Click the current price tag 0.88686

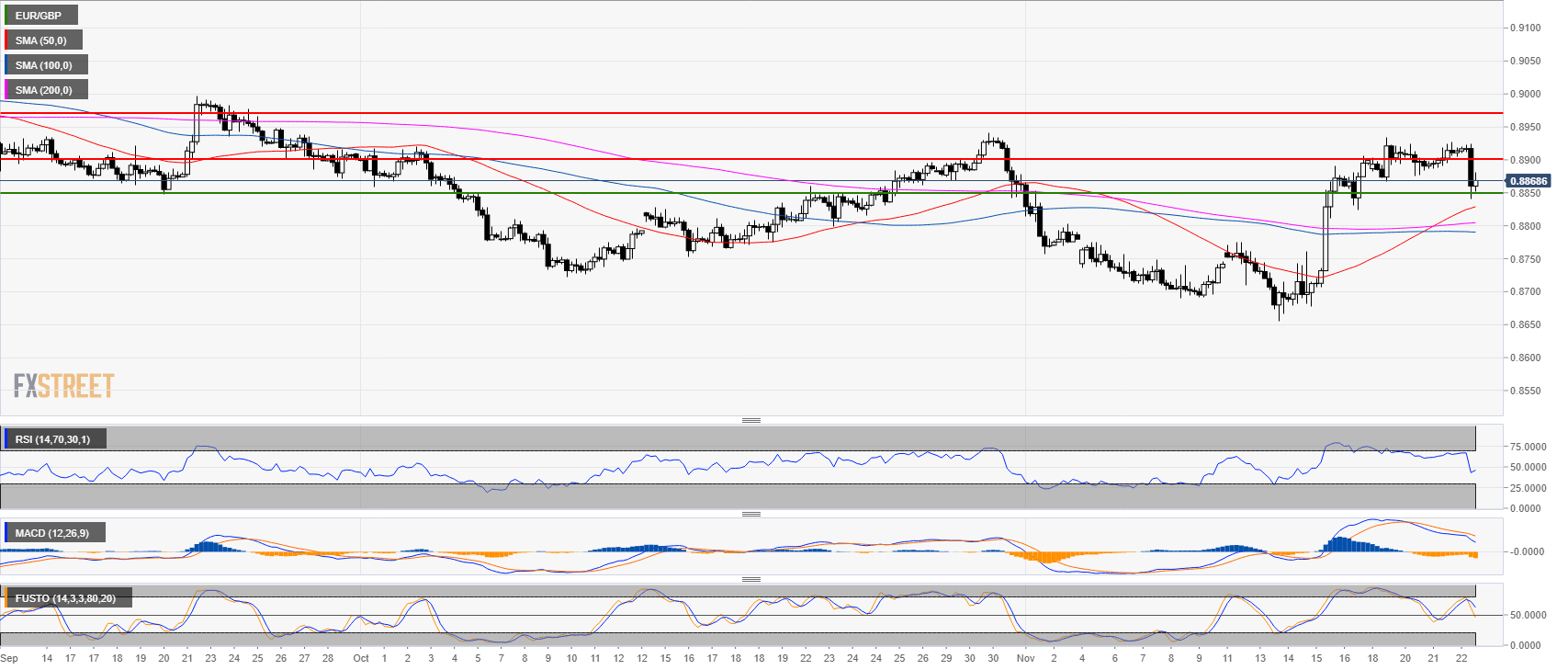(1529, 181)
